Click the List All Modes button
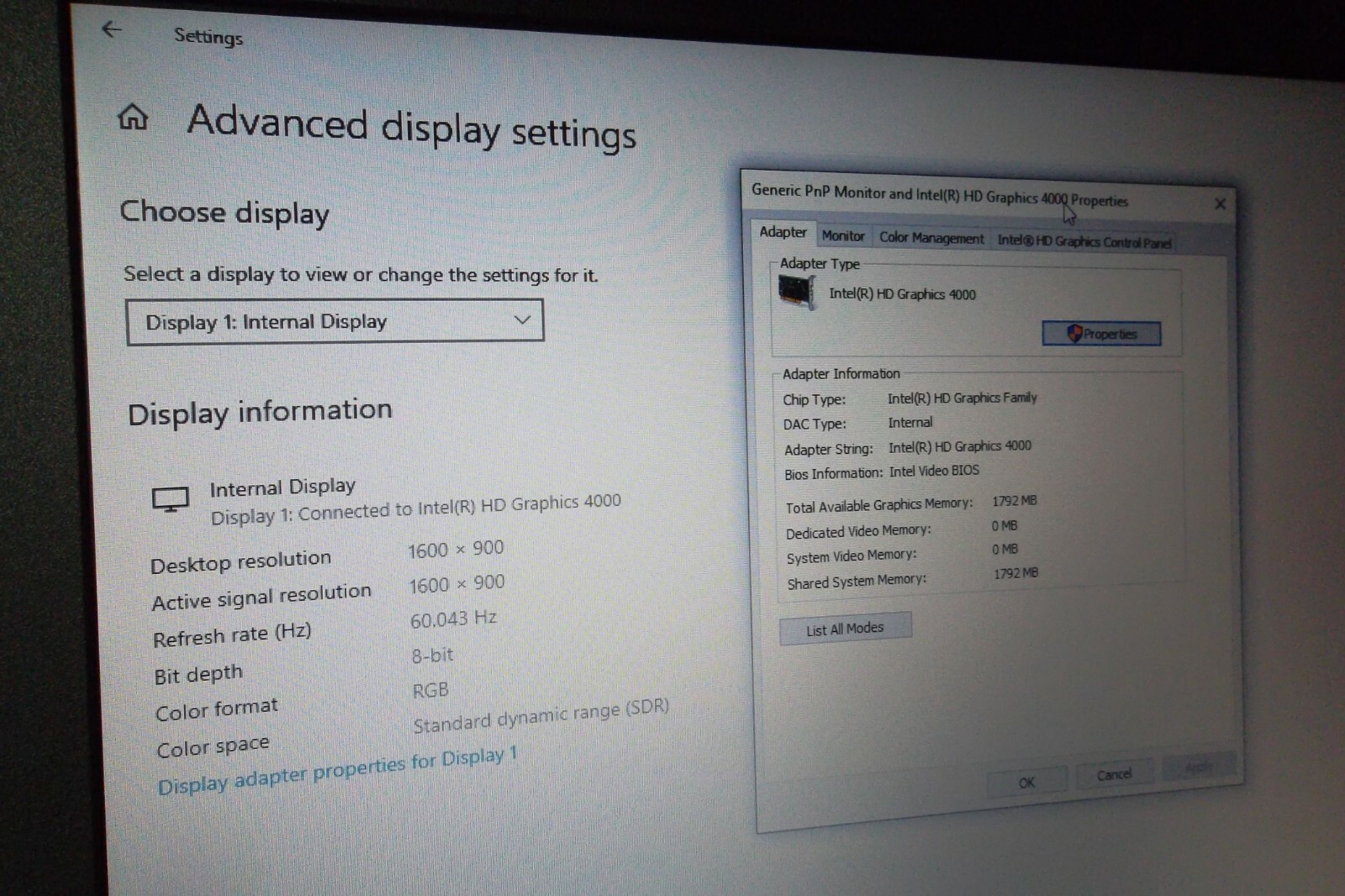 845,629
